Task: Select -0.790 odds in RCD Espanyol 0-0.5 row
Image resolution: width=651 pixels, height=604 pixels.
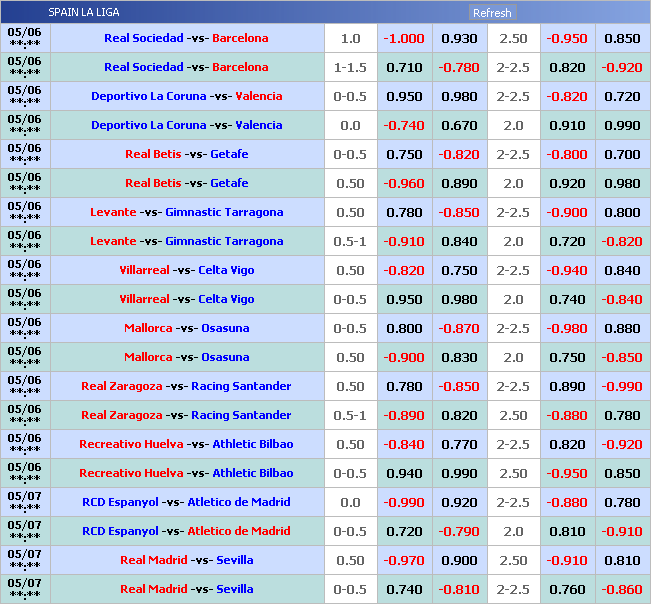Action: pos(459,532)
